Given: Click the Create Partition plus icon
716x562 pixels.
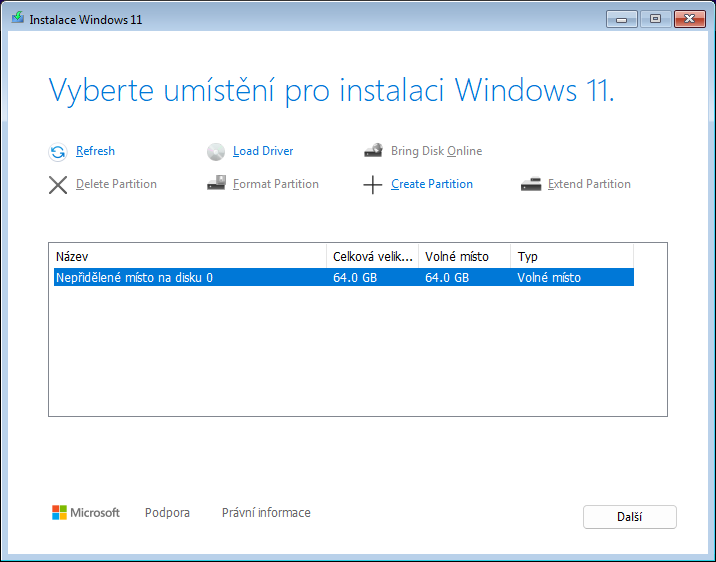Looking at the screenshot, I should (x=373, y=185).
